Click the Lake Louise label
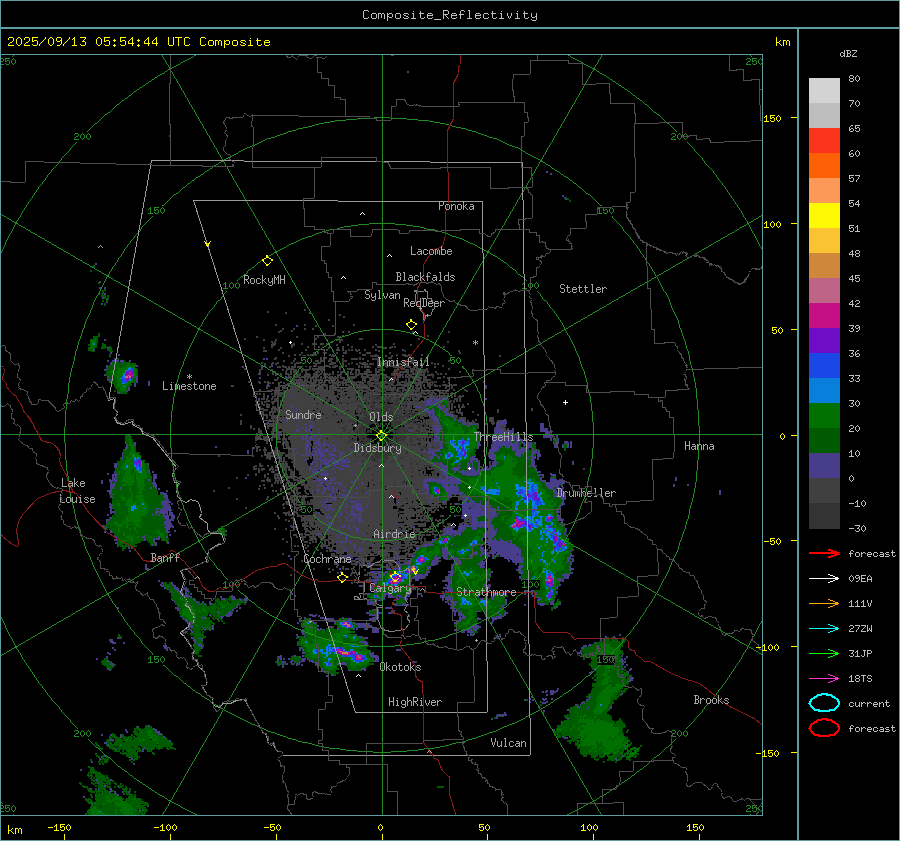Image resolution: width=900 pixels, height=841 pixels. tap(78, 491)
